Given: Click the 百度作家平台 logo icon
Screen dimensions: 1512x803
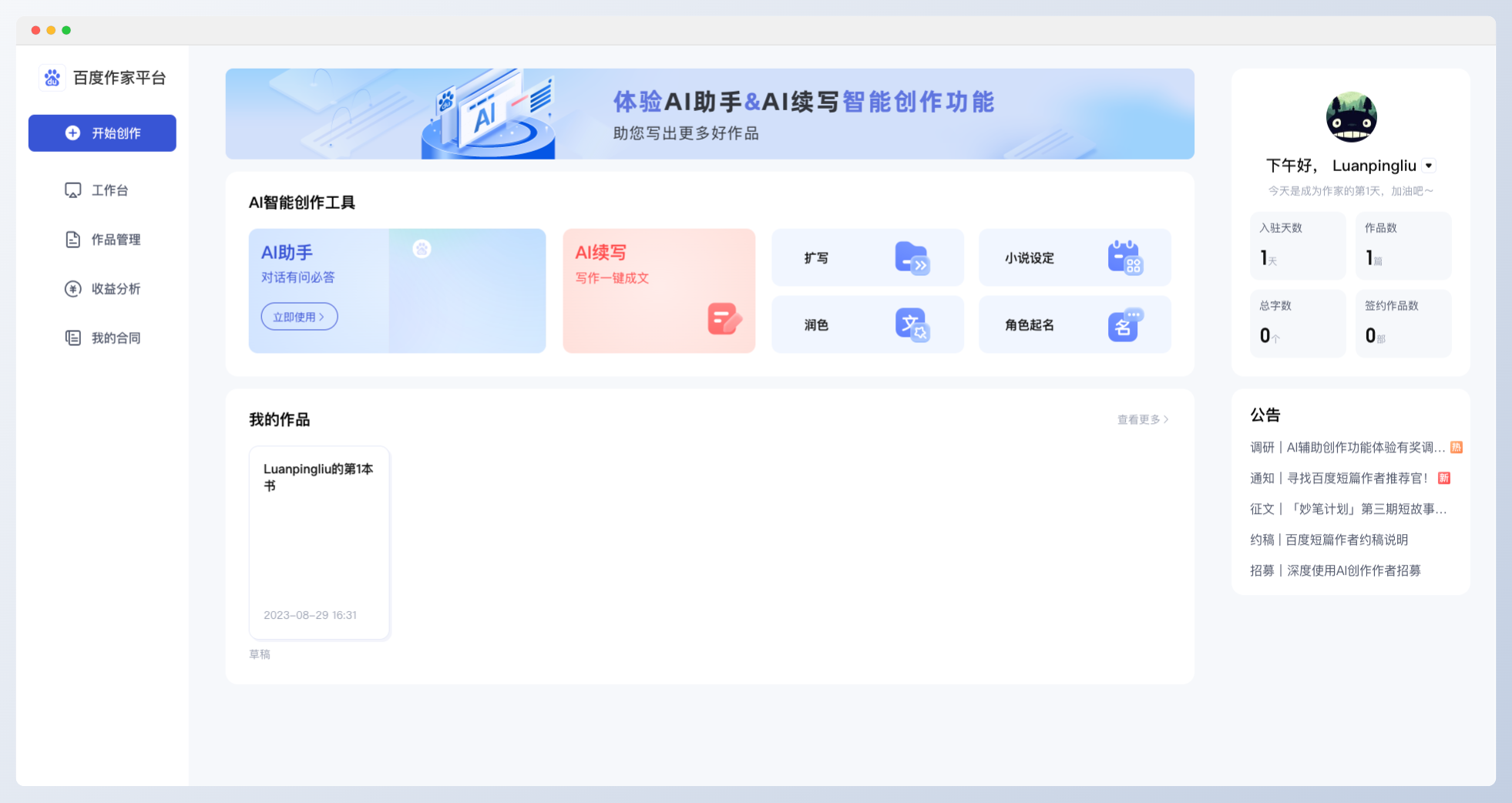Looking at the screenshot, I should (x=52, y=77).
